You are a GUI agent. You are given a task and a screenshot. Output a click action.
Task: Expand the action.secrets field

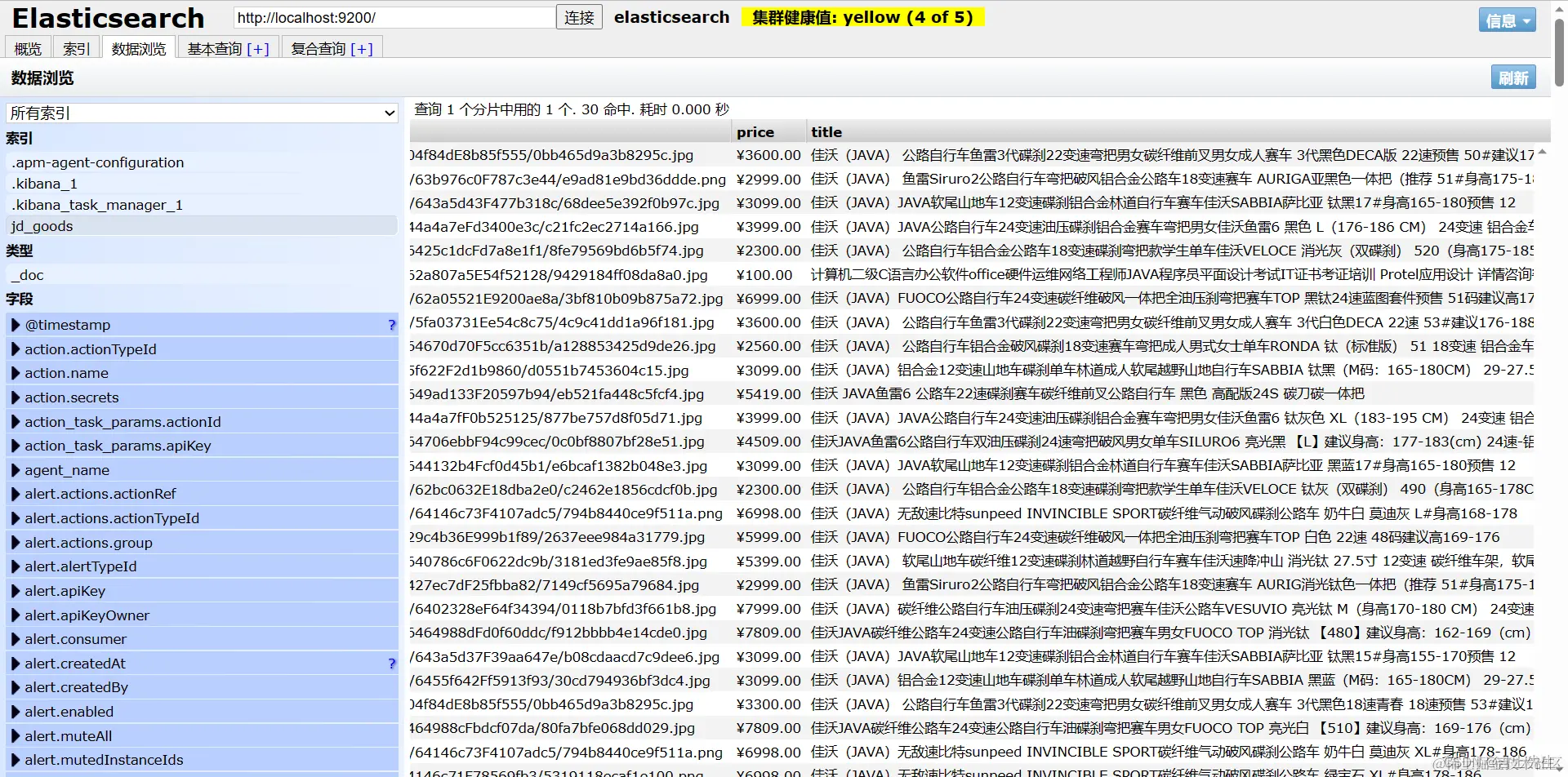coord(202,397)
